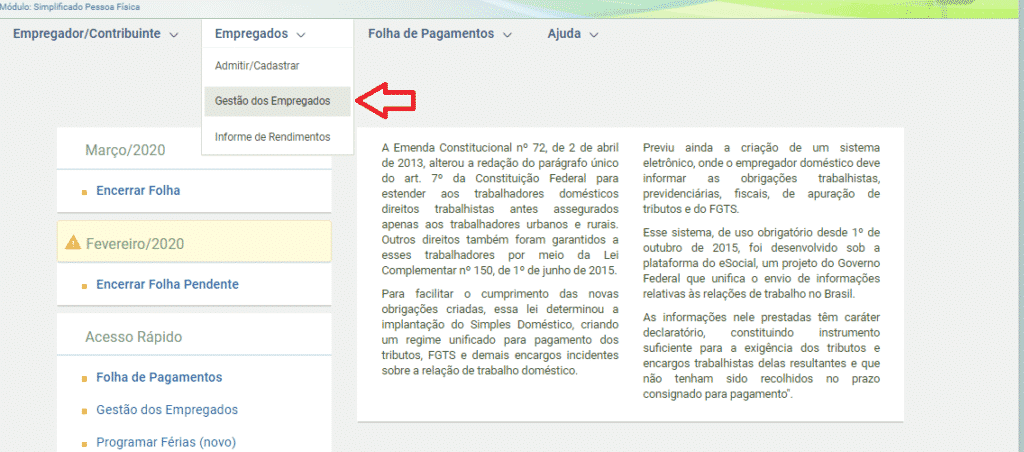Select the Março/2020 heading
The height and width of the screenshot is (452, 1024).
125,150
